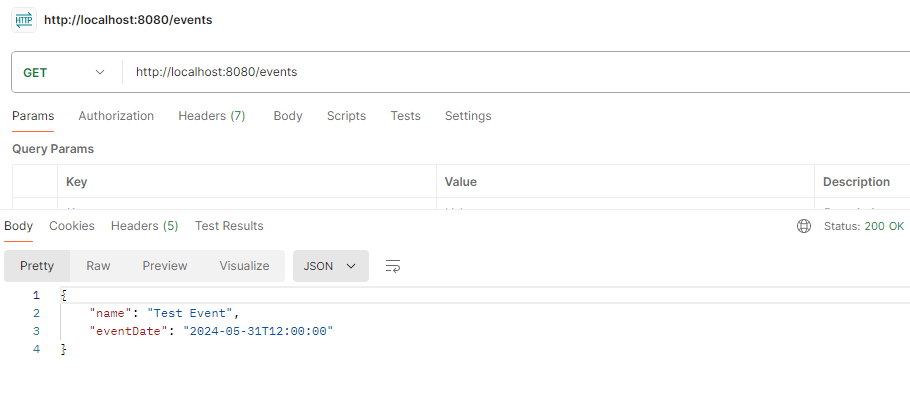Open the response Headers (5) tab

(x=145, y=226)
